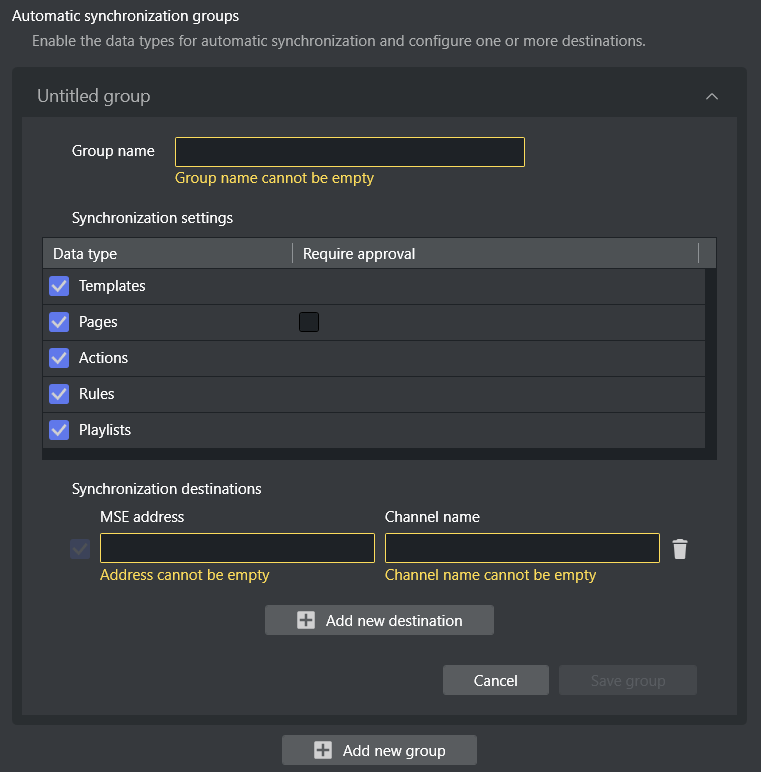Click the Channel name input field

tap(521, 548)
